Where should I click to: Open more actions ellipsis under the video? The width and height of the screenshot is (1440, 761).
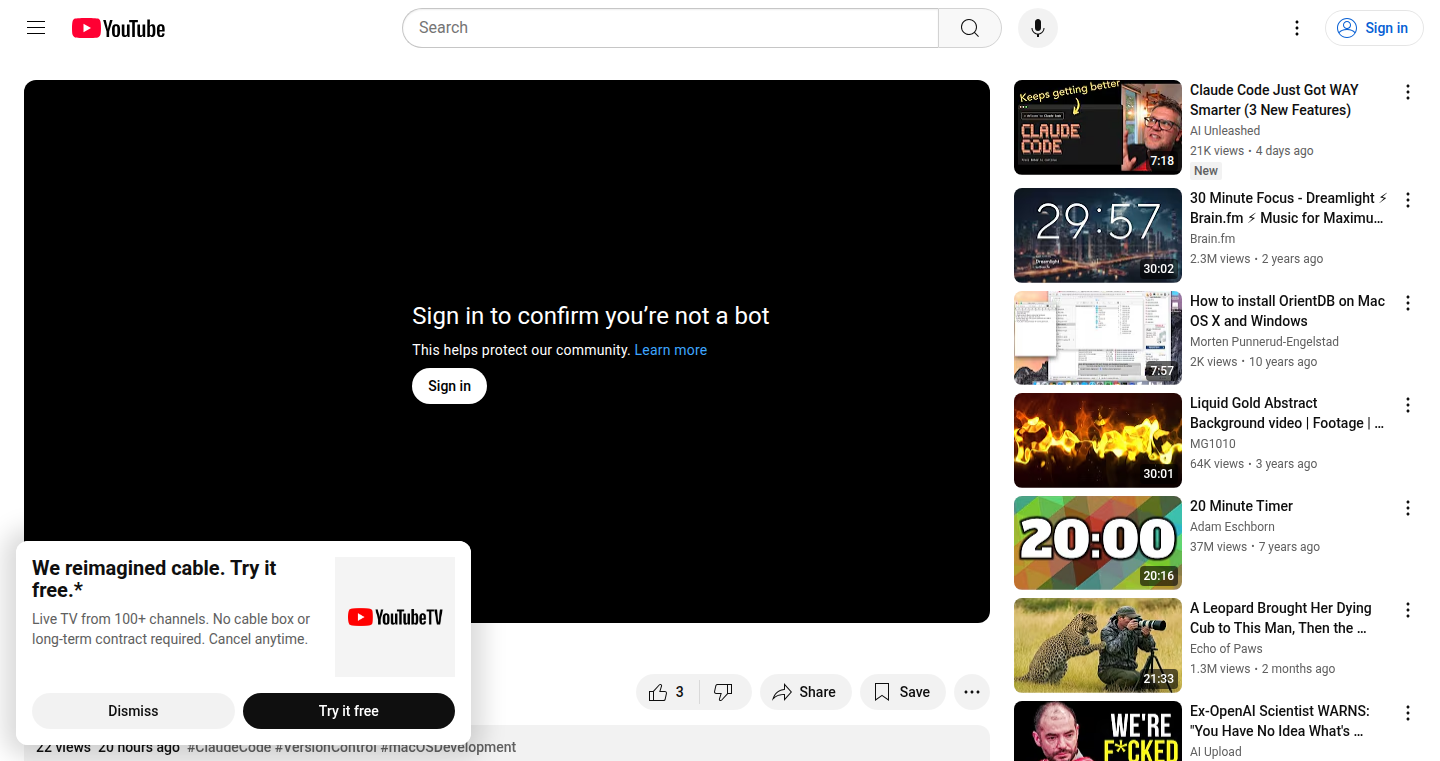(x=972, y=692)
